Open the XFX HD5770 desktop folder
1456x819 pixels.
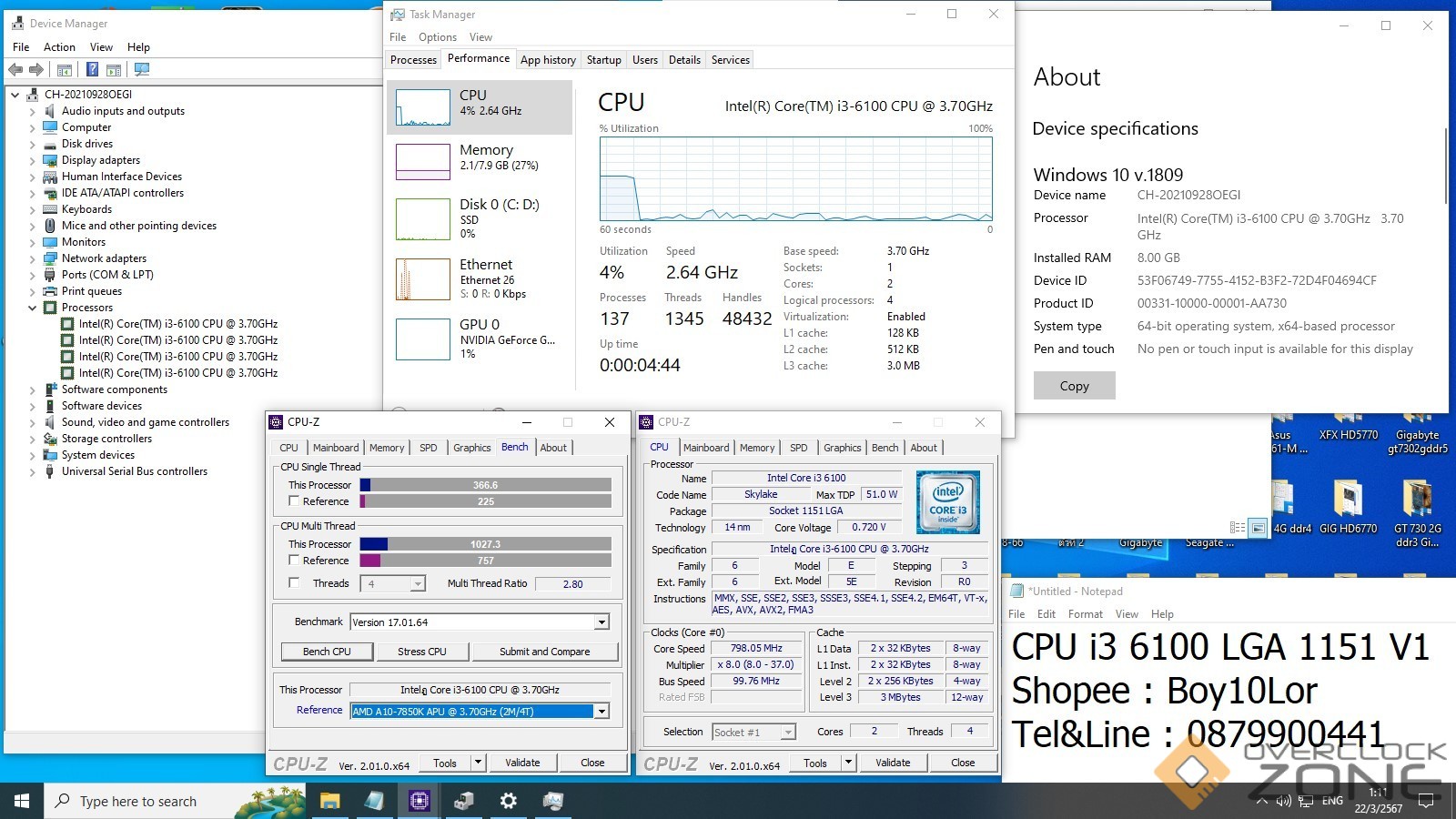click(x=1348, y=435)
